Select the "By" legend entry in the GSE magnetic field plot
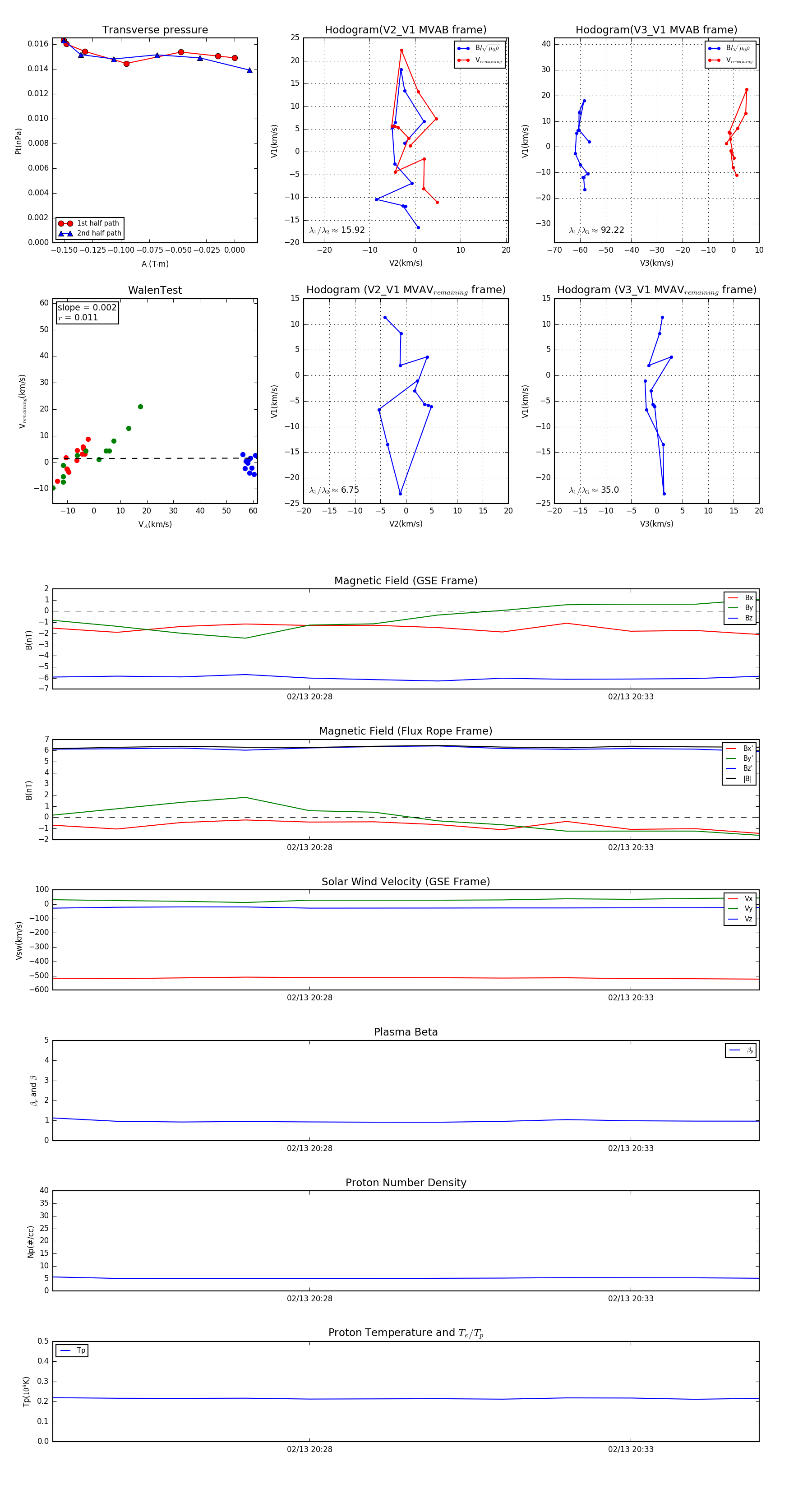 tap(741, 607)
